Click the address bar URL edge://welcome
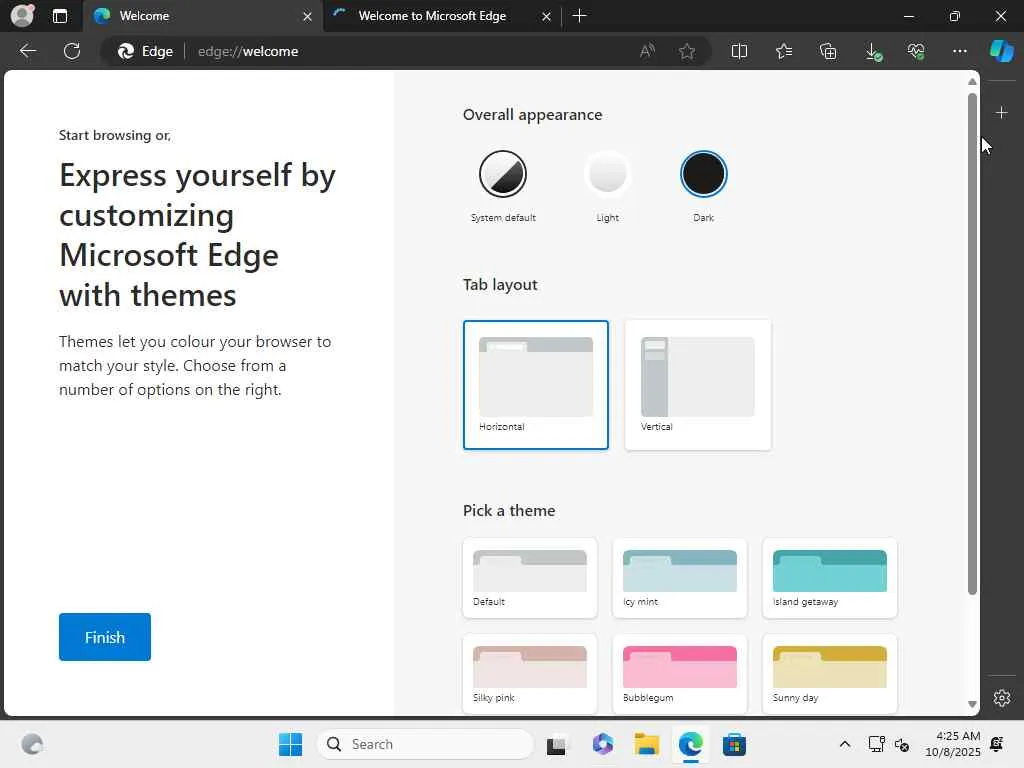The width and height of the screenshot is (1024, 768). tap(248, 51)
